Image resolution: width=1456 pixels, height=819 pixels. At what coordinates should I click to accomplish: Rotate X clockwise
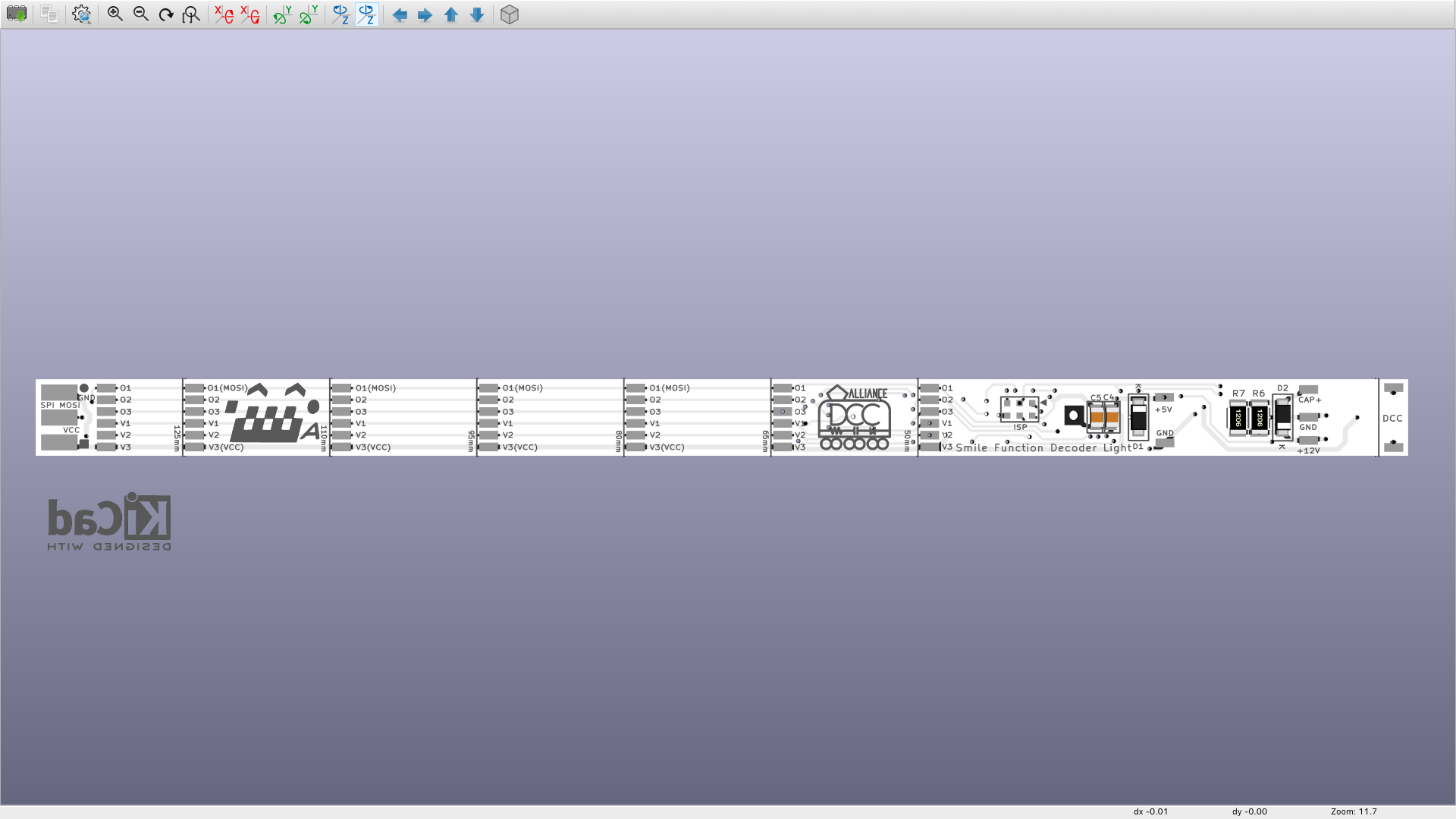coord(224,14)
